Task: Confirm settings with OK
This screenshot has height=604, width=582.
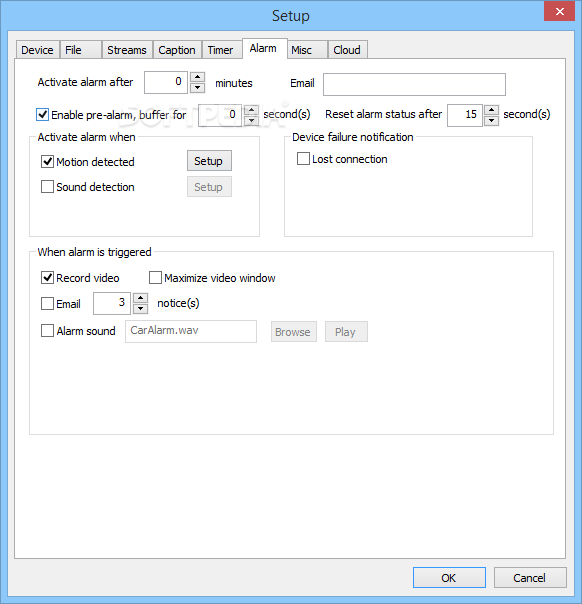Action: [x=449, y=577]
